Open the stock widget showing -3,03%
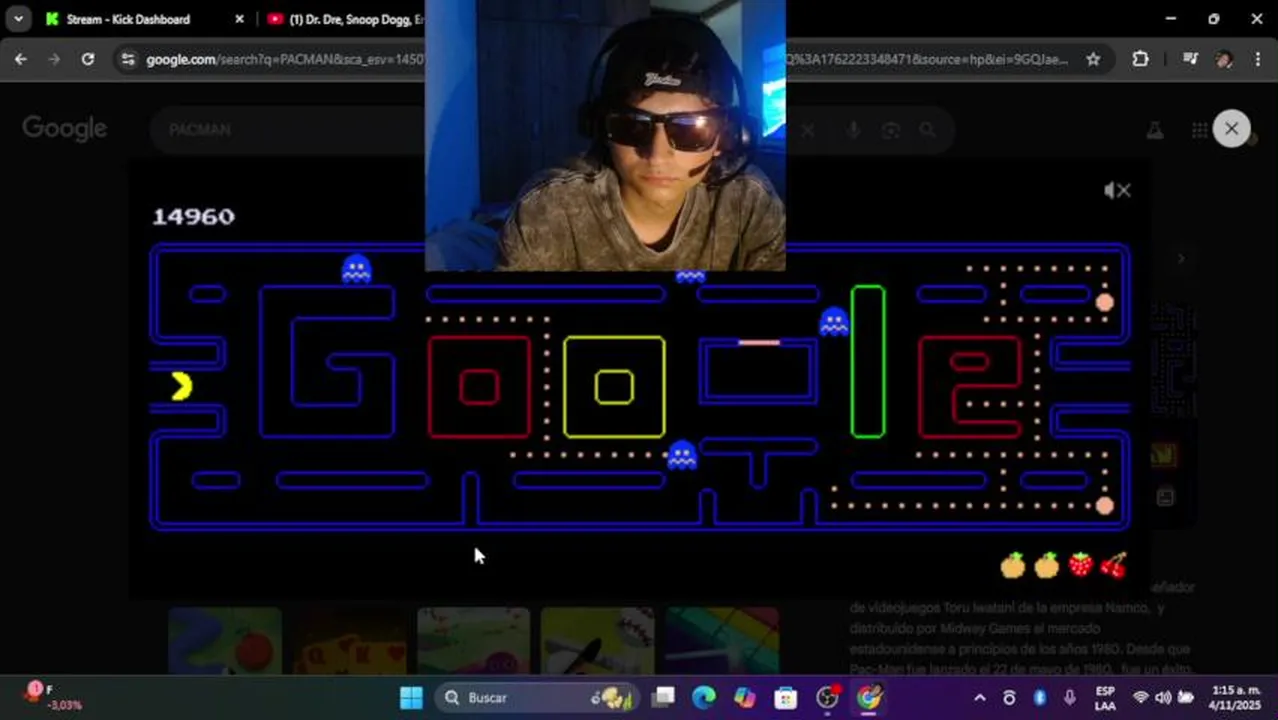Viewport: 1278px width, 720px height. tap(55, 697)
